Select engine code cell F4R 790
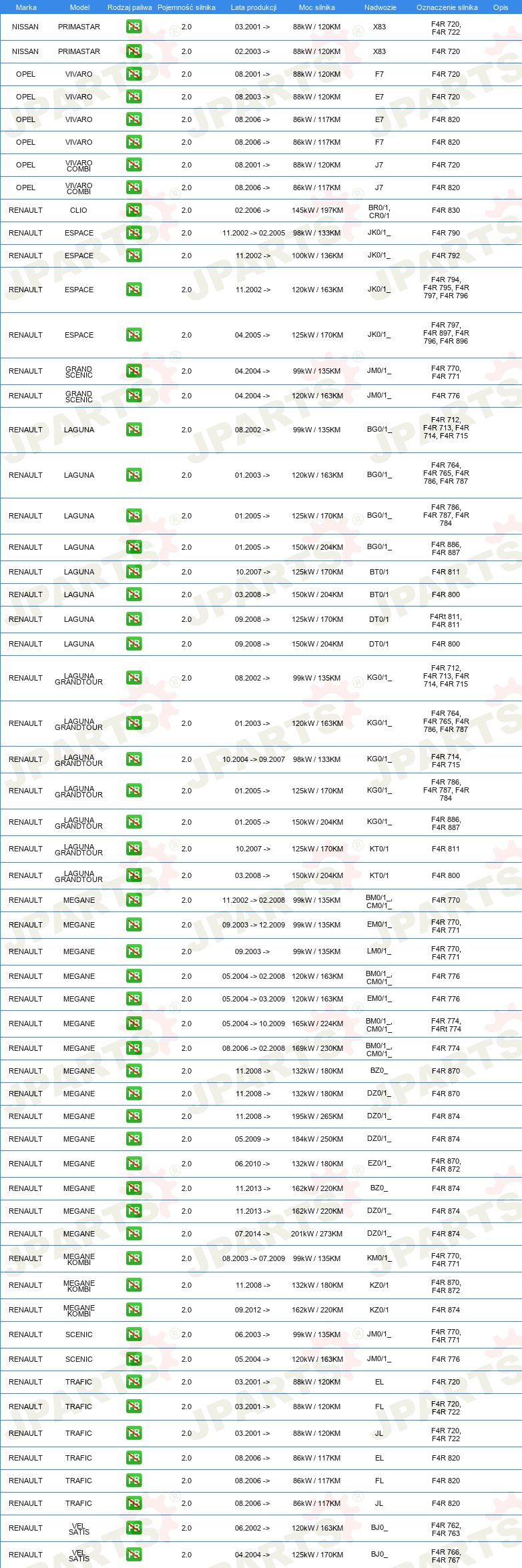 (446, 233)
